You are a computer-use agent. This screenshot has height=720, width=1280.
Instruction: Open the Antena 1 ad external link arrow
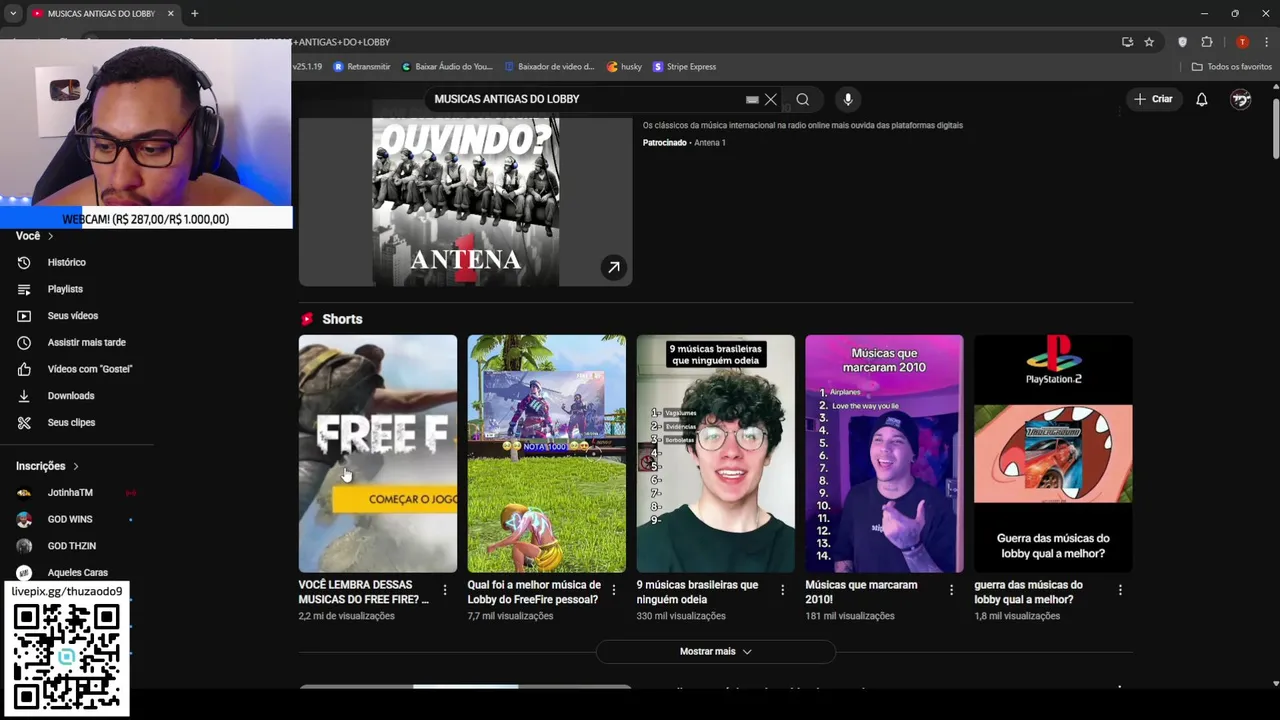point(614,267)
